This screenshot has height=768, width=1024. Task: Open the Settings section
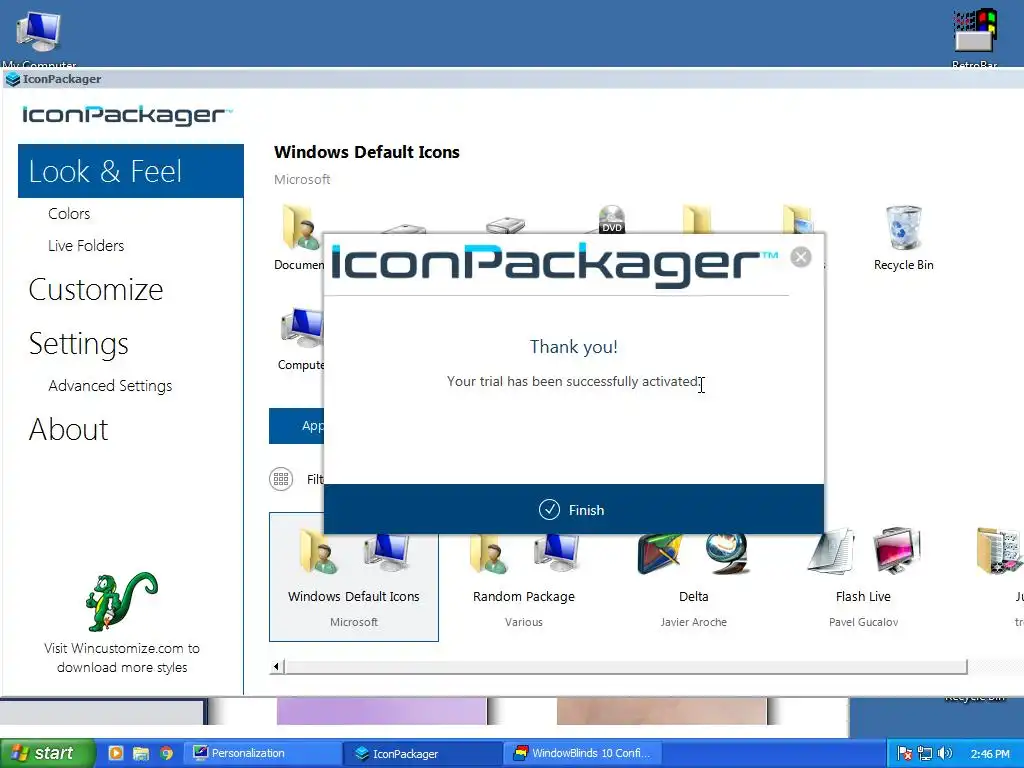click(x=78, y=344)
